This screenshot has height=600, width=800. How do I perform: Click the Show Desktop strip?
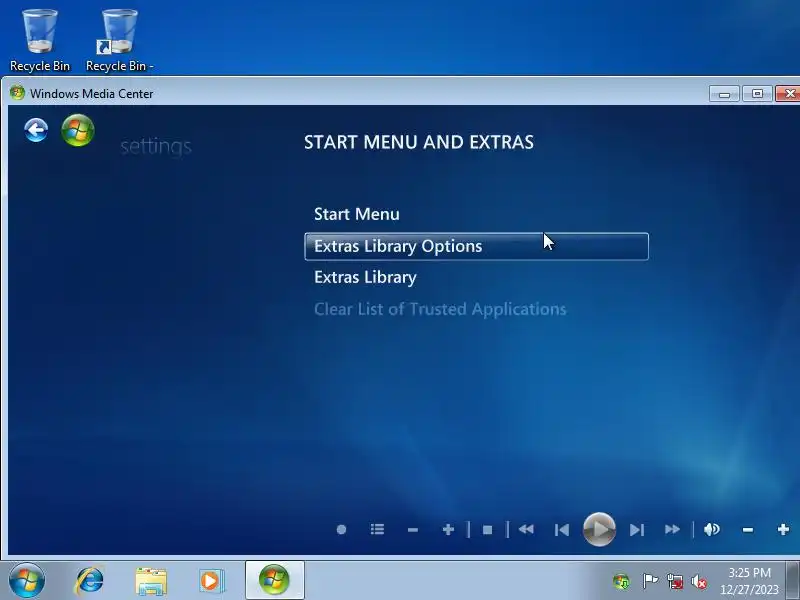[792, 581]
